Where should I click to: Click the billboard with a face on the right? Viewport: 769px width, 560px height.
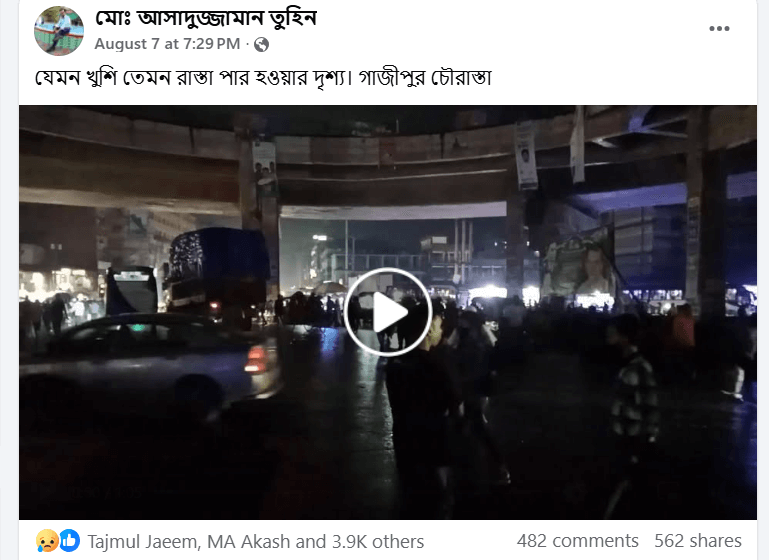(579, 267)
